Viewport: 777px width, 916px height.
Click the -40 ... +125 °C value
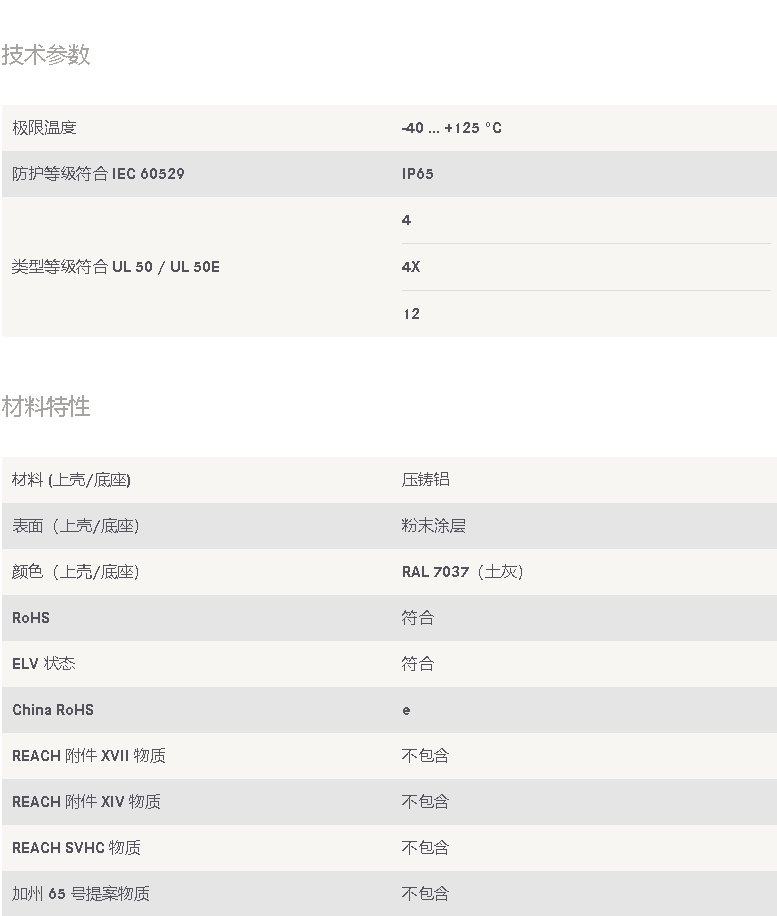pos(451,128)
